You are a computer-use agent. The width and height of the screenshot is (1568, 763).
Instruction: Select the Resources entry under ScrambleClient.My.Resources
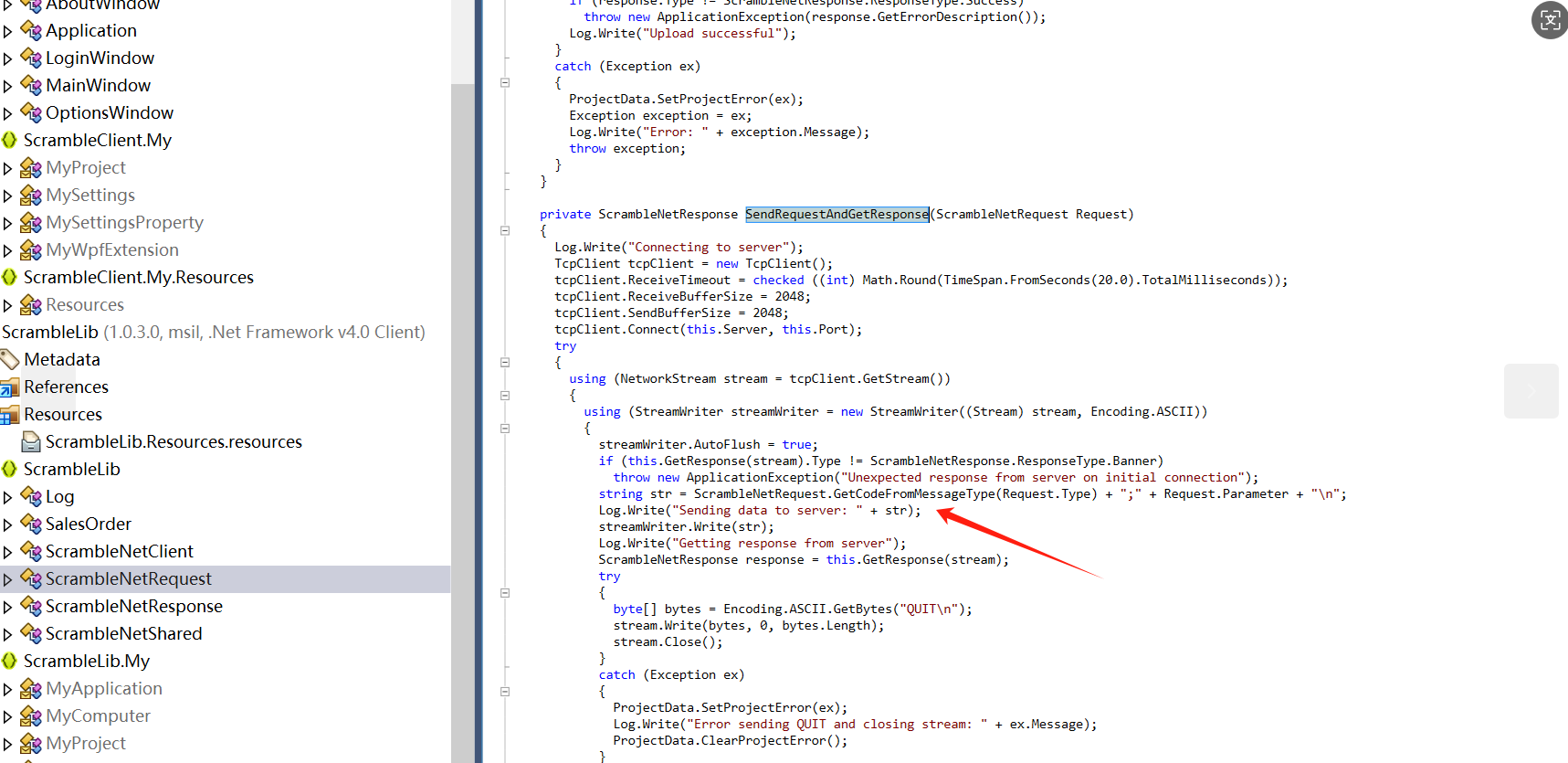tap(85, 305)
